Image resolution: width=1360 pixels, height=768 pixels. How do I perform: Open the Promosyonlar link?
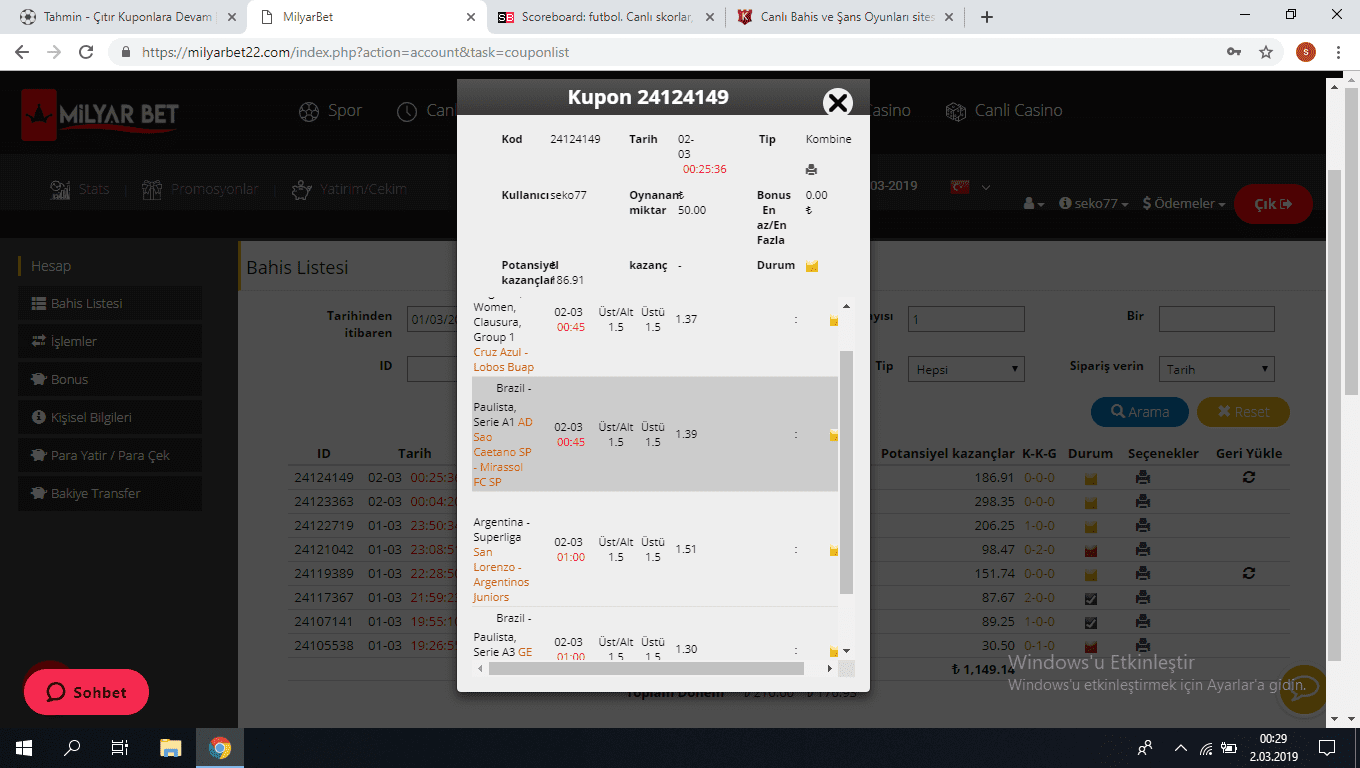(x=200, y=189)
